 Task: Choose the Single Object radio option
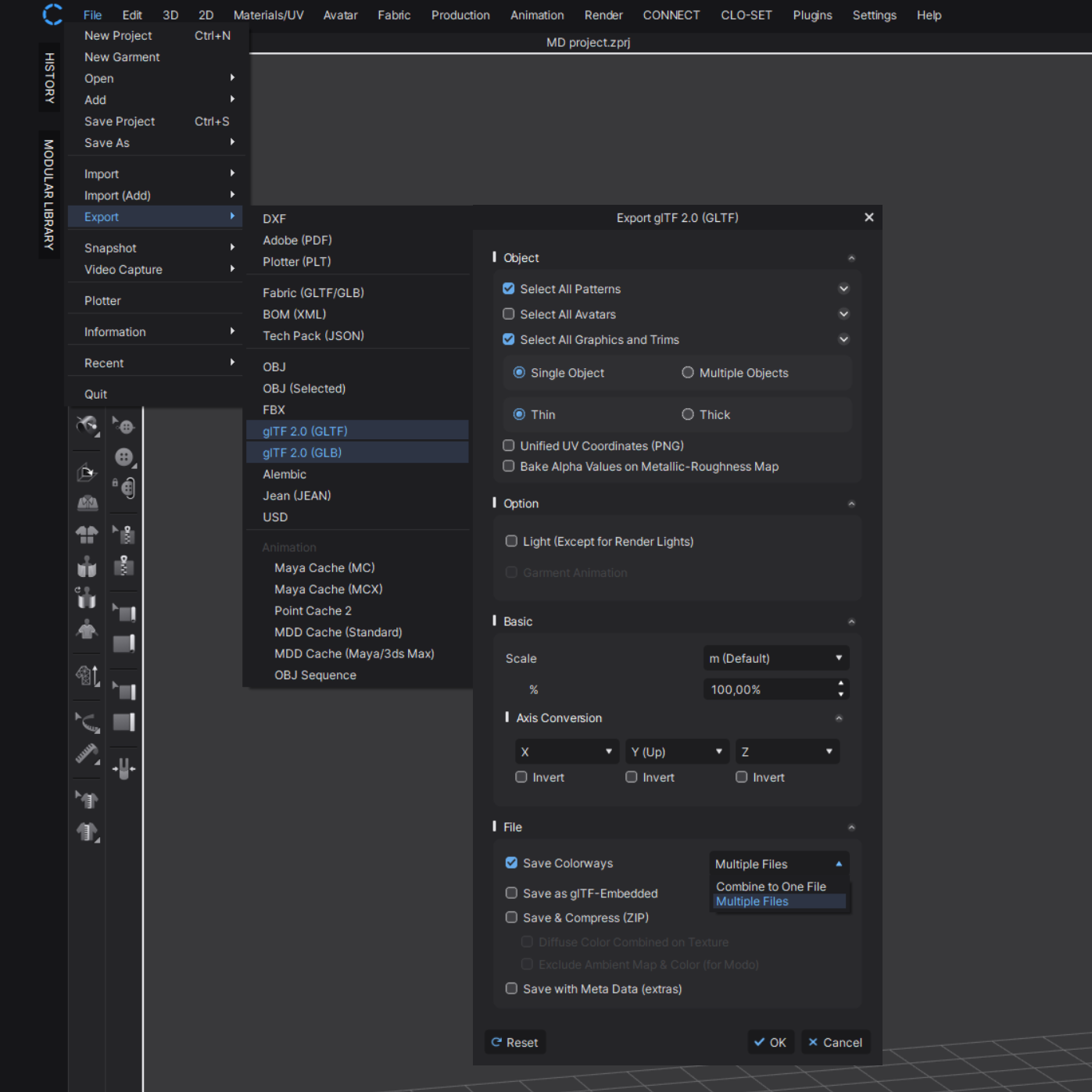(519, 373)
